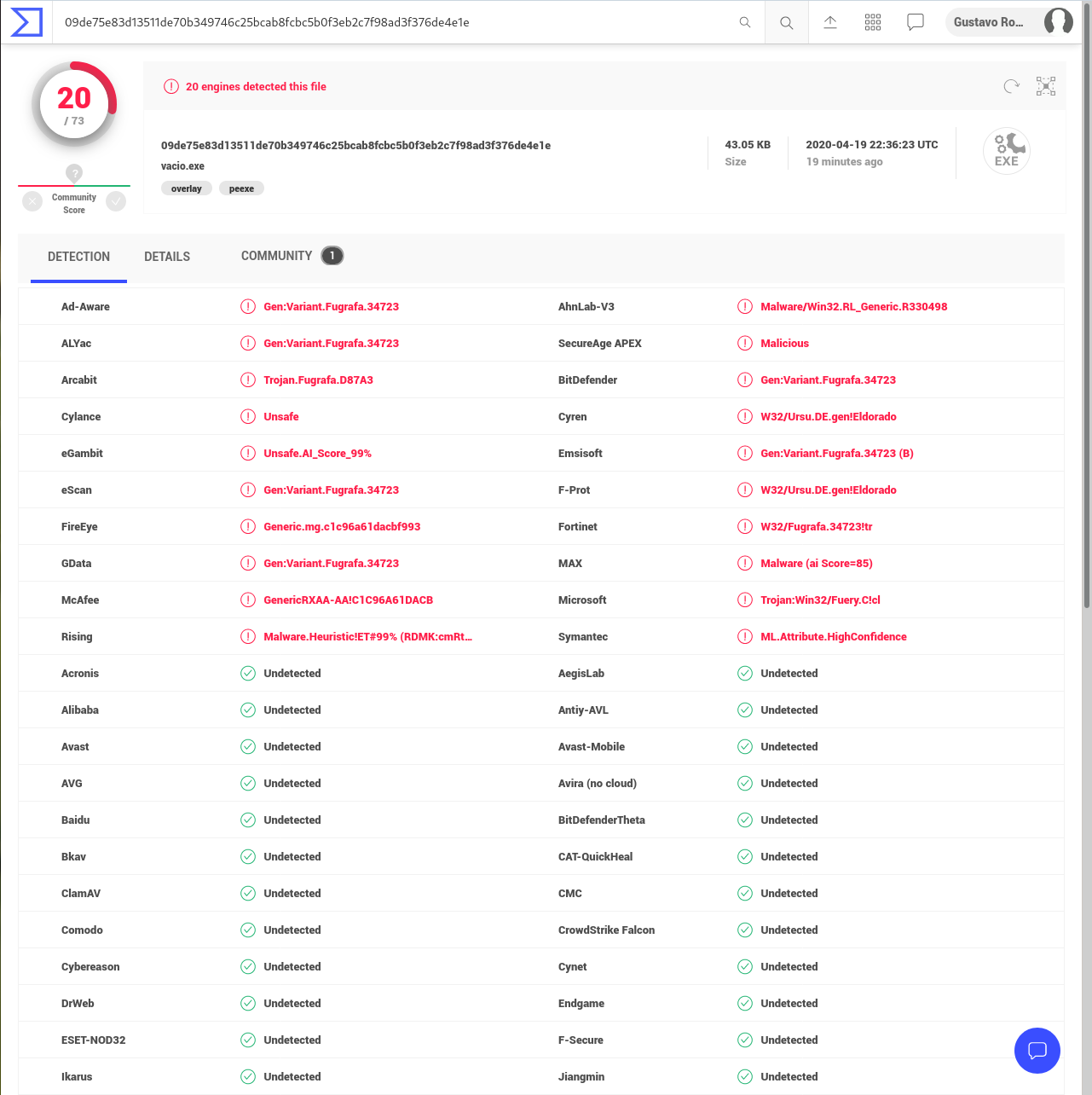
Task: Open the apps grid icon
Action: point(873,22)
